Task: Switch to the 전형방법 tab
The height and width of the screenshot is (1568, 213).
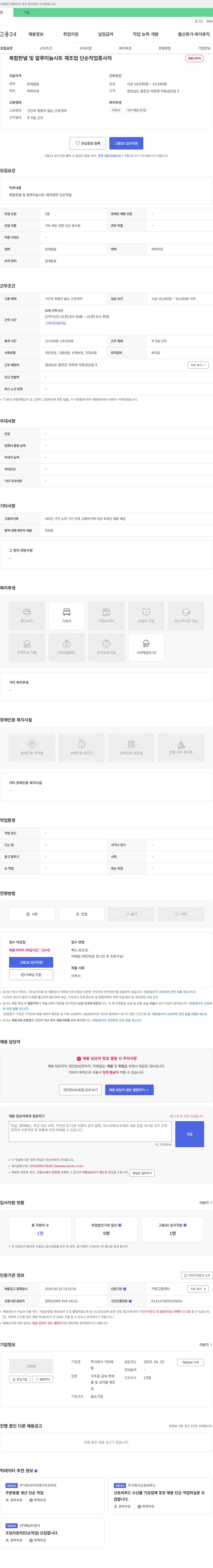Action: coord(164,48)
